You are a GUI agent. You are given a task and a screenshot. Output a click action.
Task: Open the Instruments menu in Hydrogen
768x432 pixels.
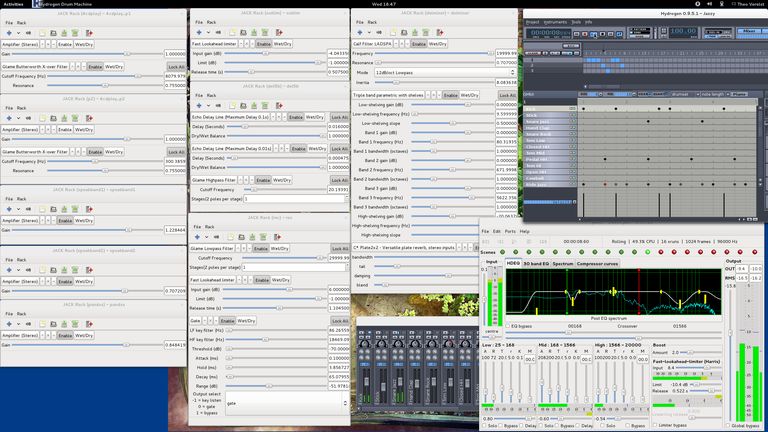click(x=553, y=21)
